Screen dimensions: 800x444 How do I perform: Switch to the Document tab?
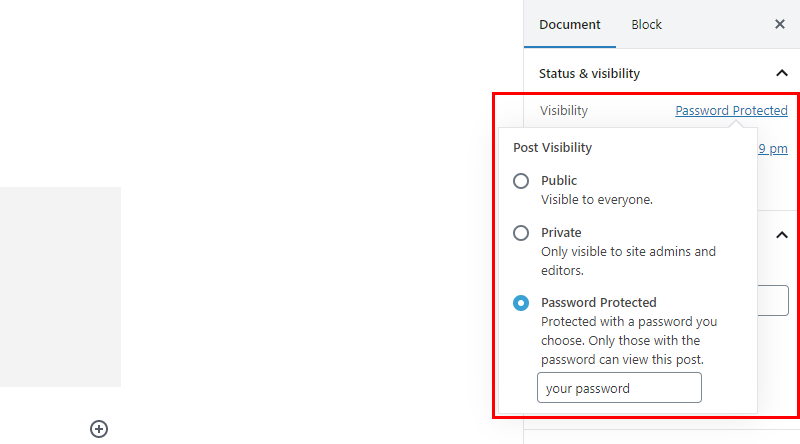[569, 24]
